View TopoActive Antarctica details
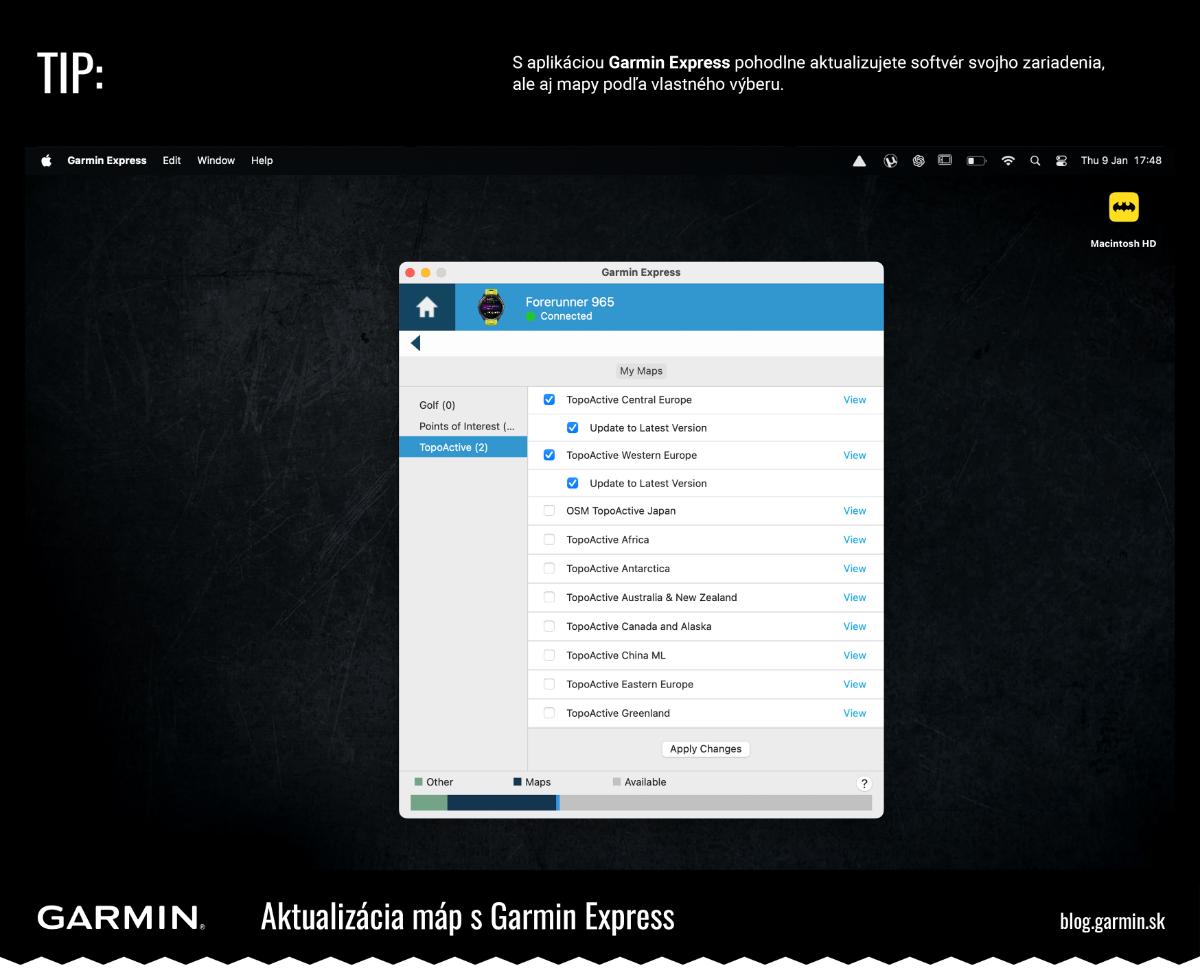The width and height of the screenshot is (1200, 979). coord(855,569)
